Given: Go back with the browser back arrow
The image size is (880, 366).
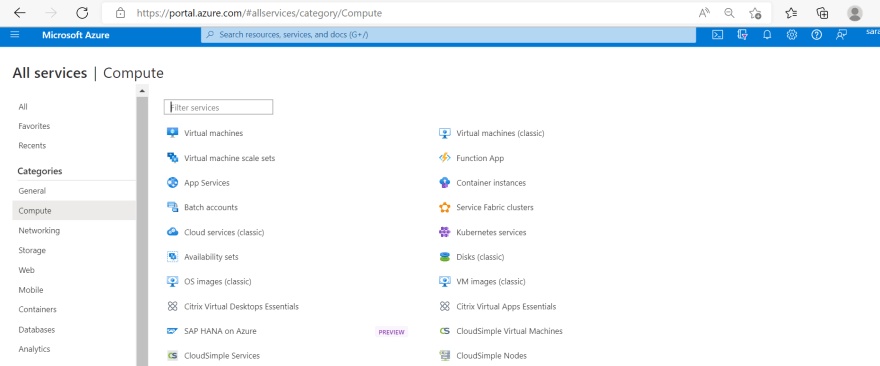Looking at the screenshot, I should point(20,13).
